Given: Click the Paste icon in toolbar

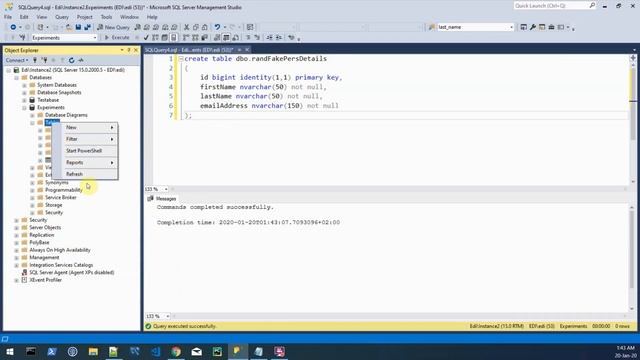Looking at the screenshot, I should (x=204, y=27).
